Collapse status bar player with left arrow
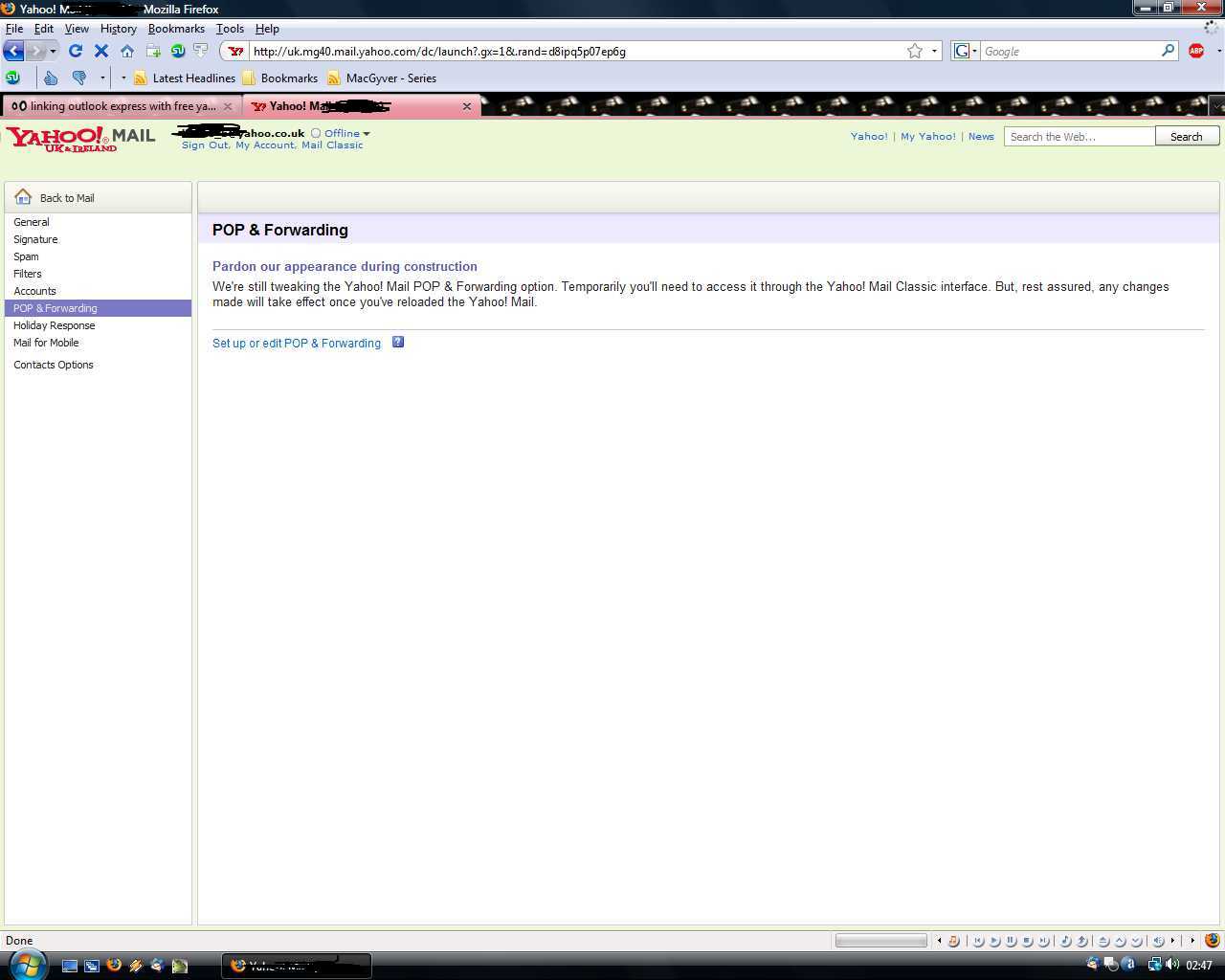Image resolution: width=1225 pixels, height=980 pixels. coord(939,941)
